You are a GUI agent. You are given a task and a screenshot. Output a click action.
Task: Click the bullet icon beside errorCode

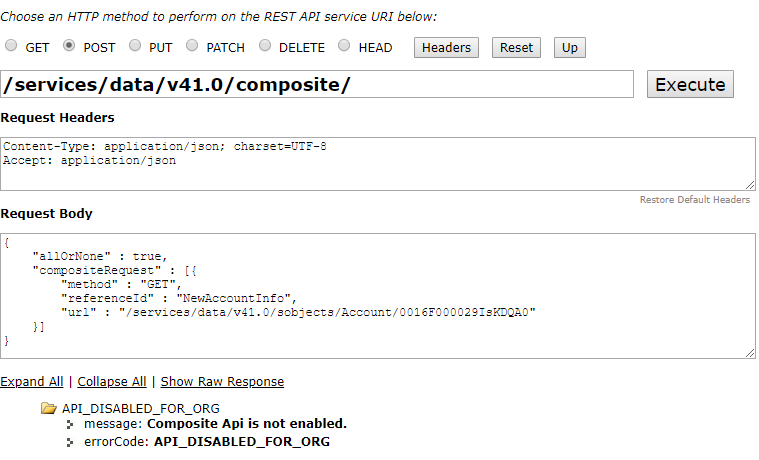pos(71,441)
